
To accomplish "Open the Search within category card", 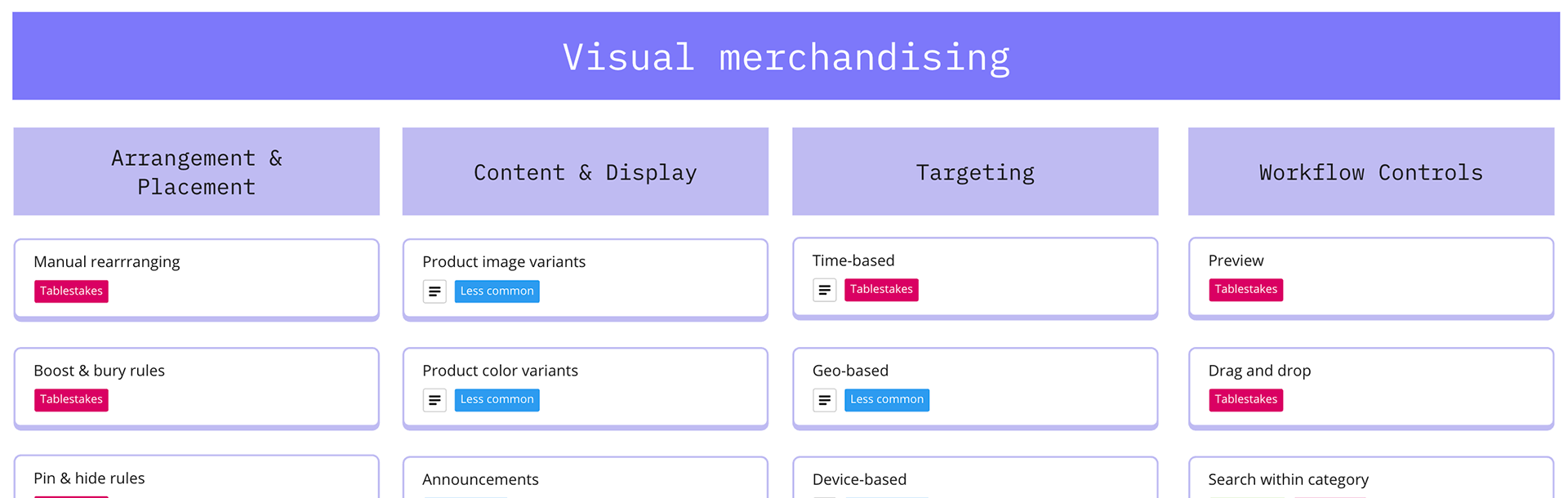I will click(1371, 478).
